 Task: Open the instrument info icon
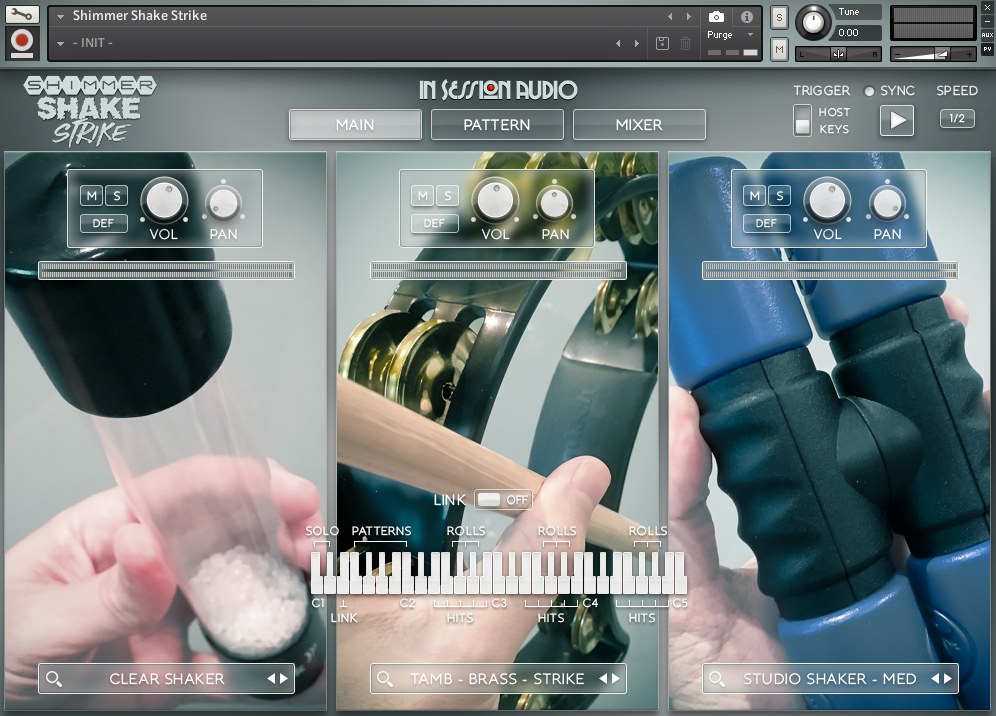click(x=747, y=17)
